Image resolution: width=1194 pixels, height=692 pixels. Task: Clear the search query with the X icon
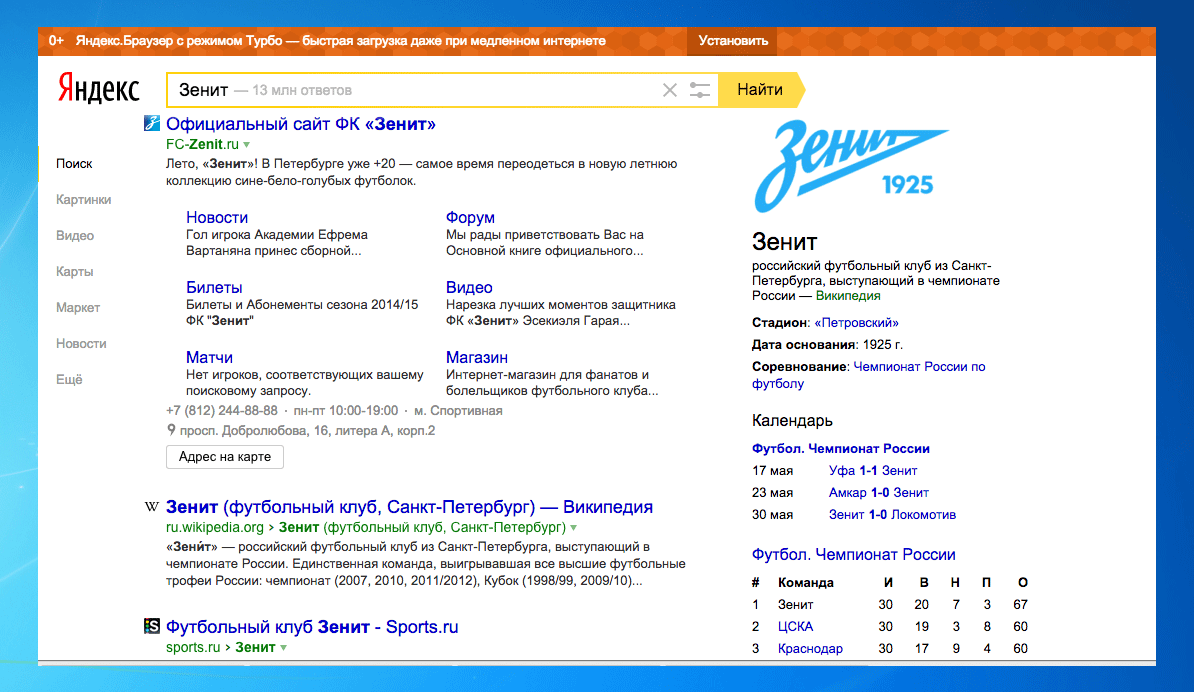[x=669, y=90]
